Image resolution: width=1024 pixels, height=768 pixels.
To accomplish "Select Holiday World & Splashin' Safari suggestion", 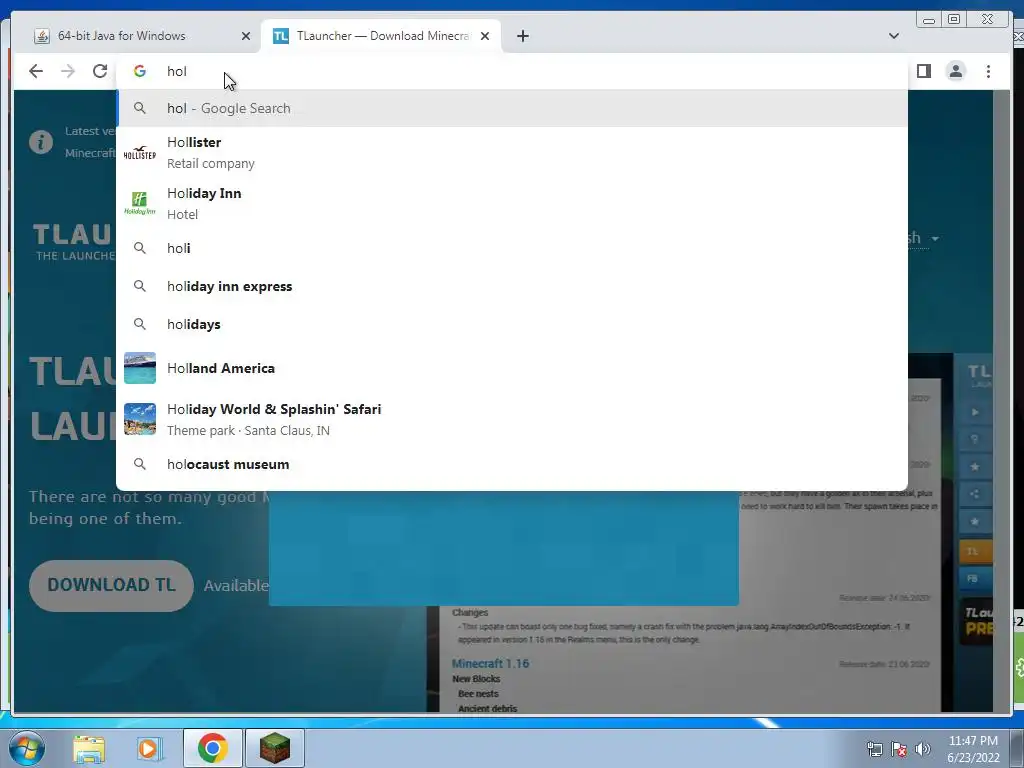I will coord(512,419).
